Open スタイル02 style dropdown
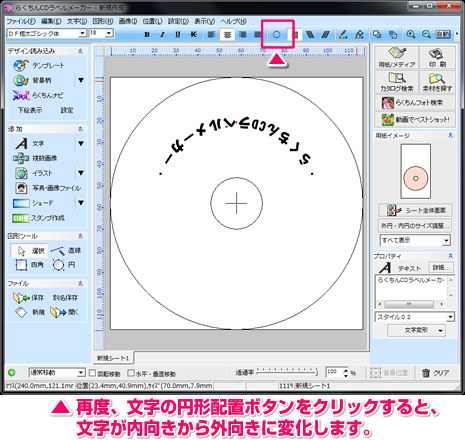This screenshot has height=440, width=465. [x=450, y=317]
